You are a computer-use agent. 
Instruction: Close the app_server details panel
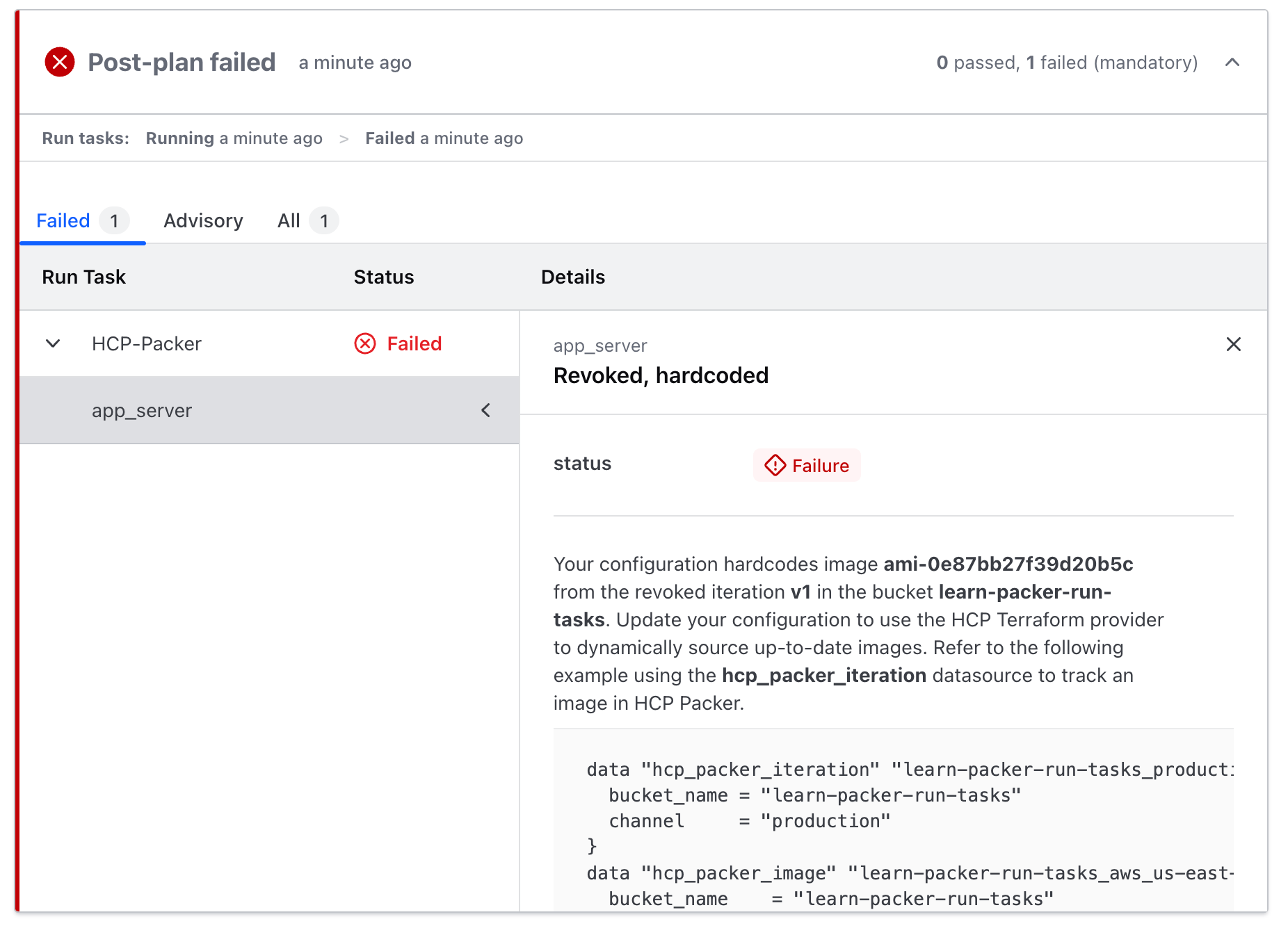coord(1233,344)
